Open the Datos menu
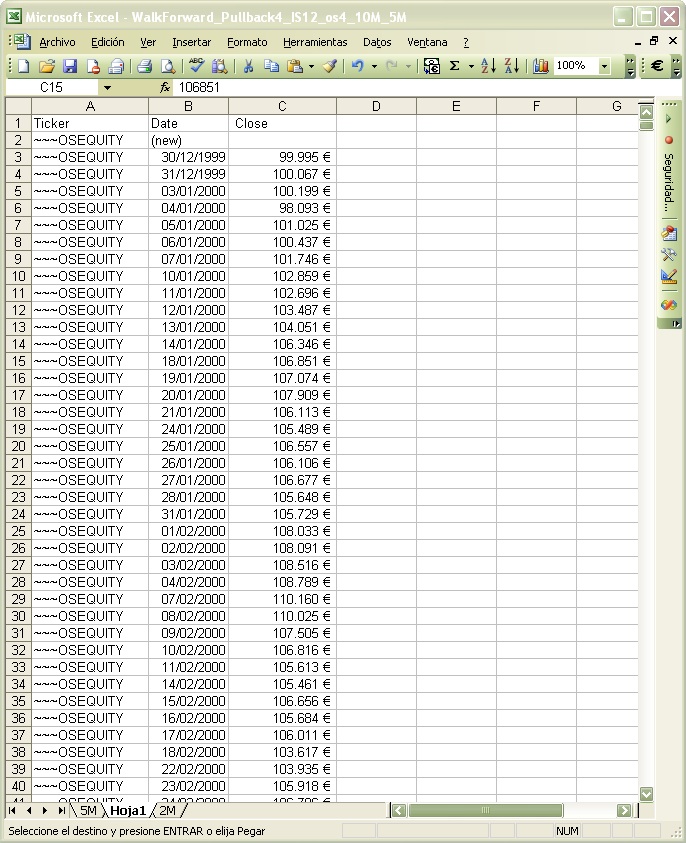The height and width of the screenshot is (843, 686). [x=377, y=42]
